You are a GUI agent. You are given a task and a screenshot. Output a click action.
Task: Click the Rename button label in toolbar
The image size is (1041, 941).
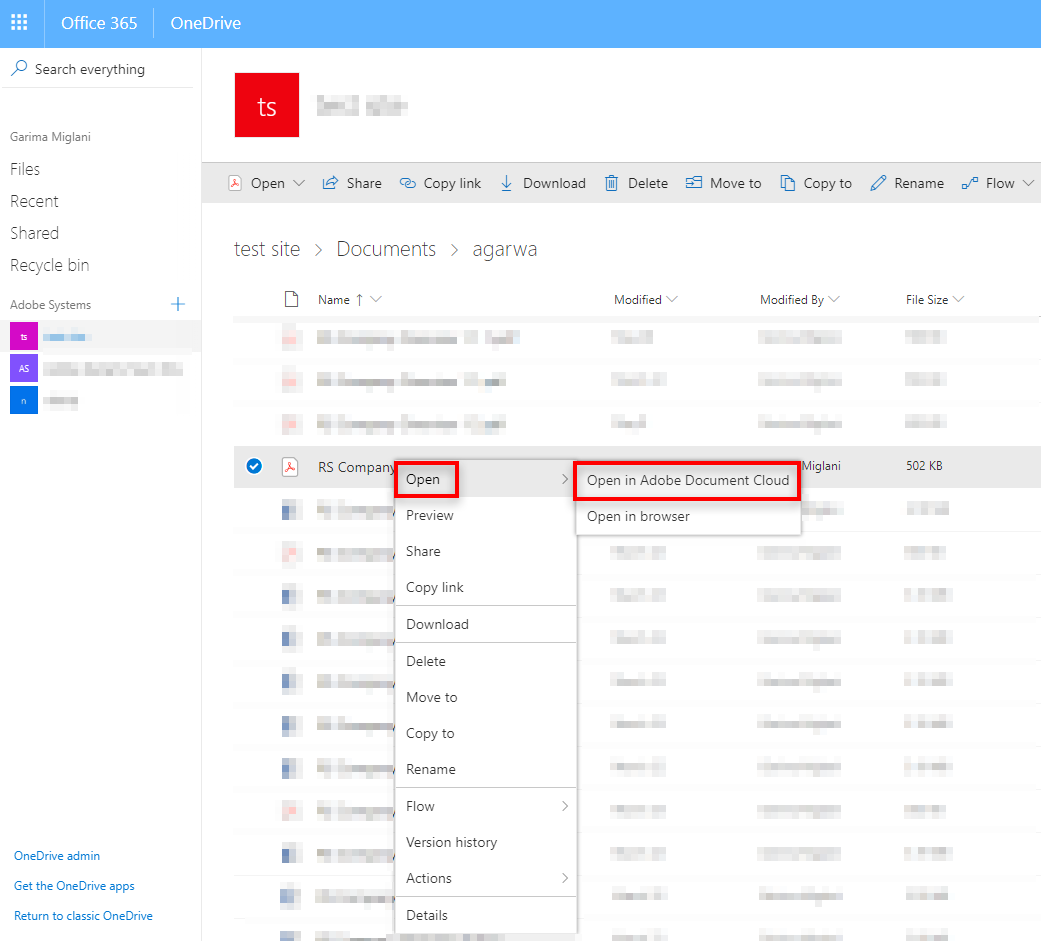919,183
